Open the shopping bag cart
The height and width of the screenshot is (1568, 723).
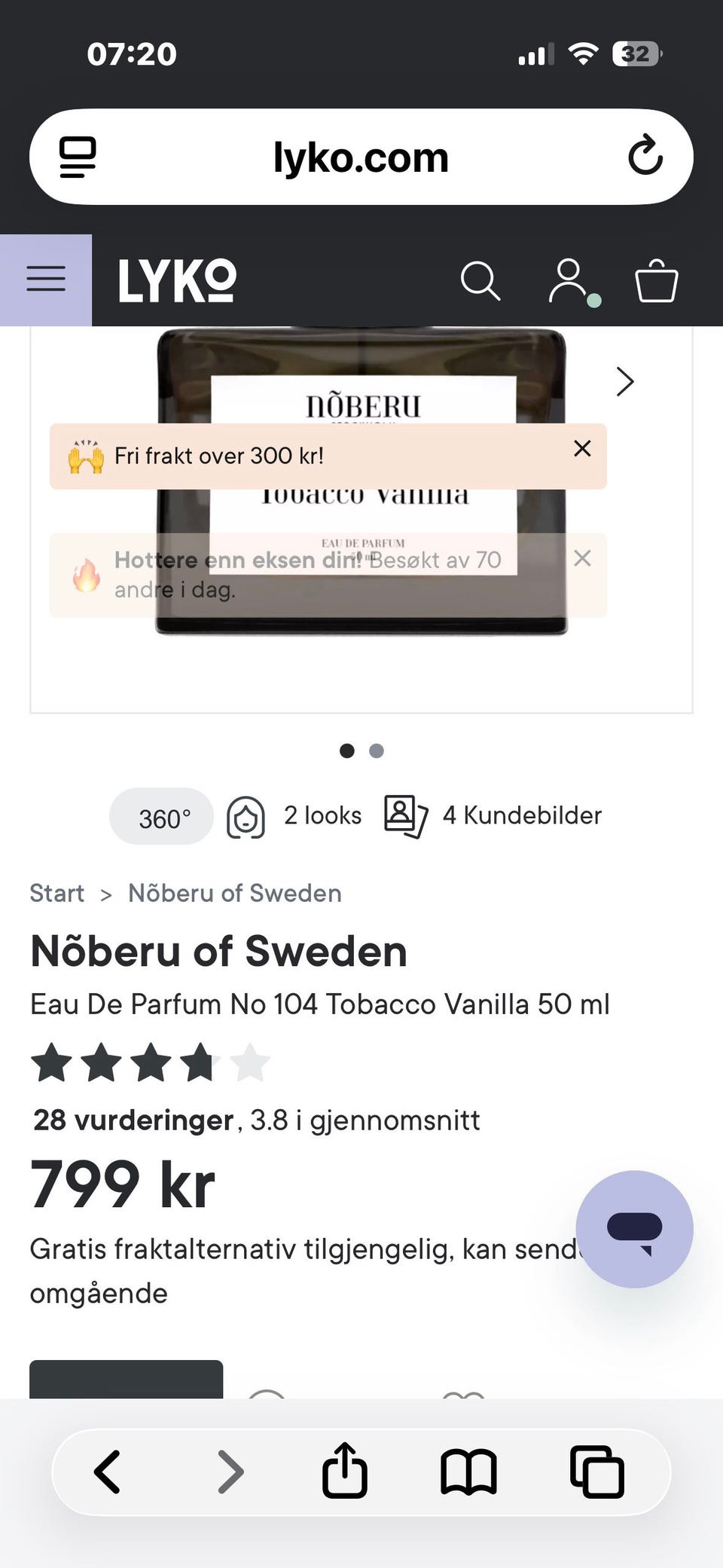pyautogui.click(x=657, y=281)
